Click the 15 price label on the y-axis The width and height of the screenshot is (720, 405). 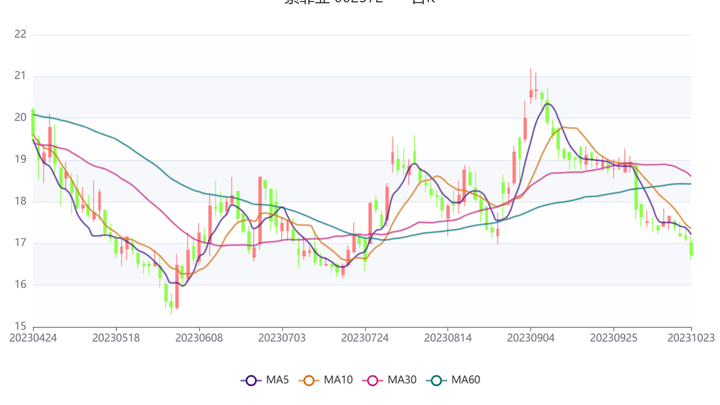click(x=20, y=326)
